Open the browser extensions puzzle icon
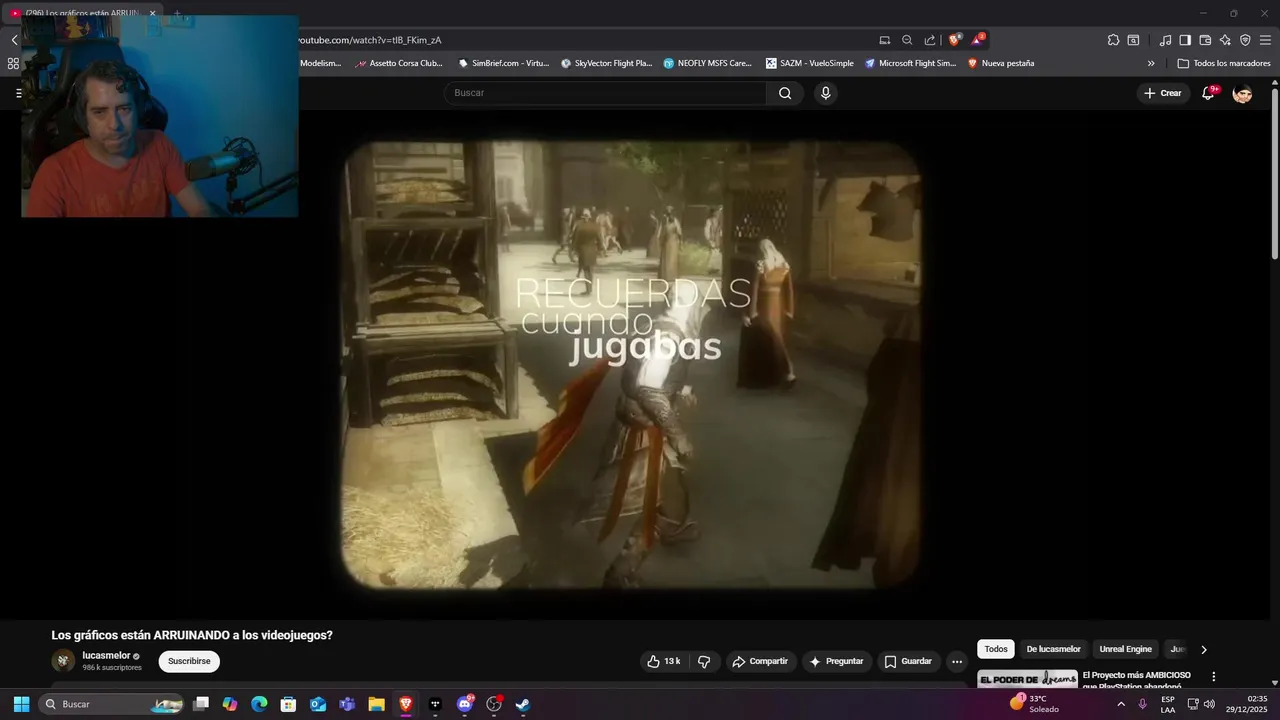The width and height of the screenshot is (1280, 720). 1113,40
